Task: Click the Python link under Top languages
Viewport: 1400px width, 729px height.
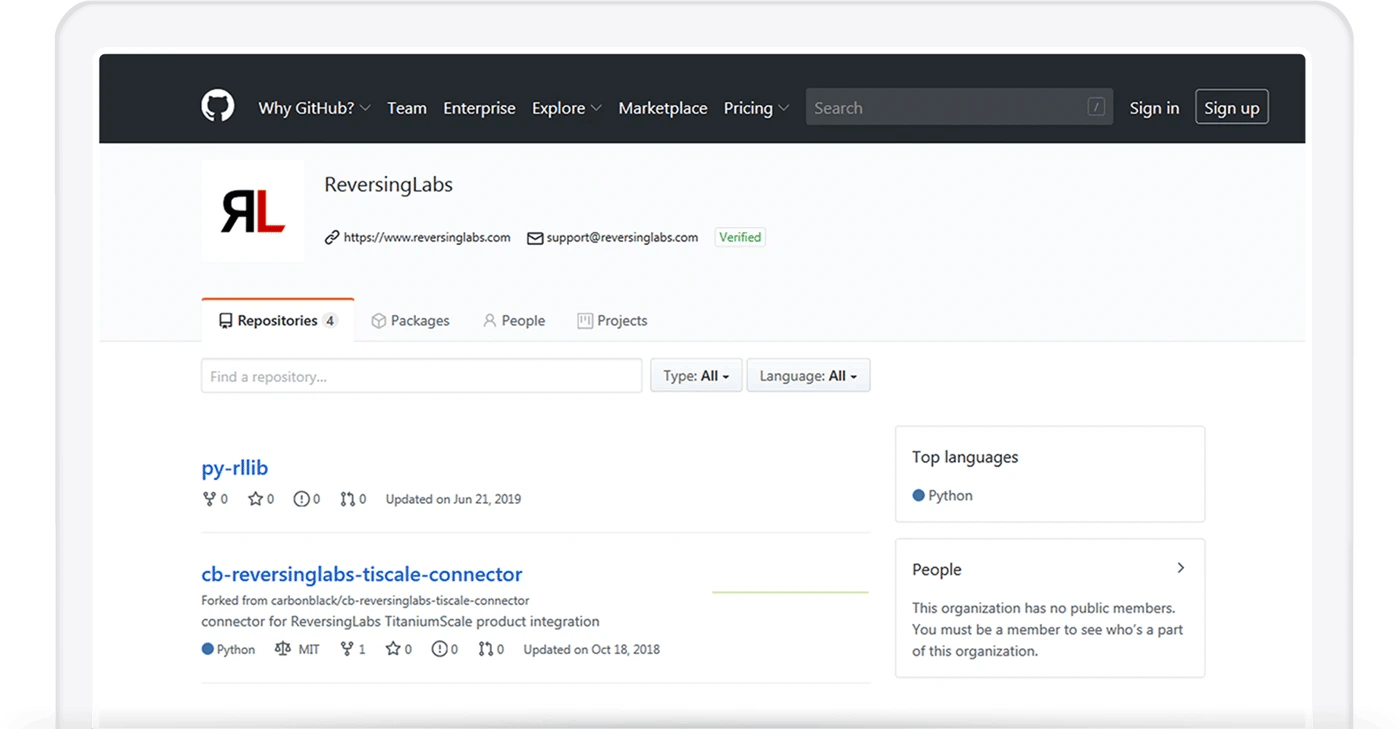Action: 950,495
